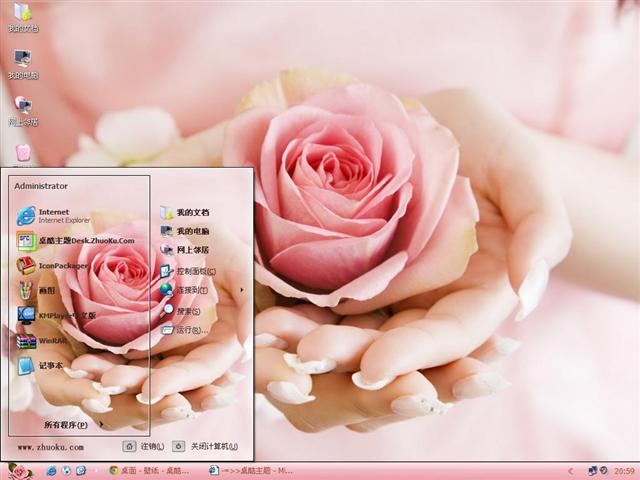
Task: Click the quick launch icon beside the Chrome button
Action: pyautogui.click(x=81, y=471)
